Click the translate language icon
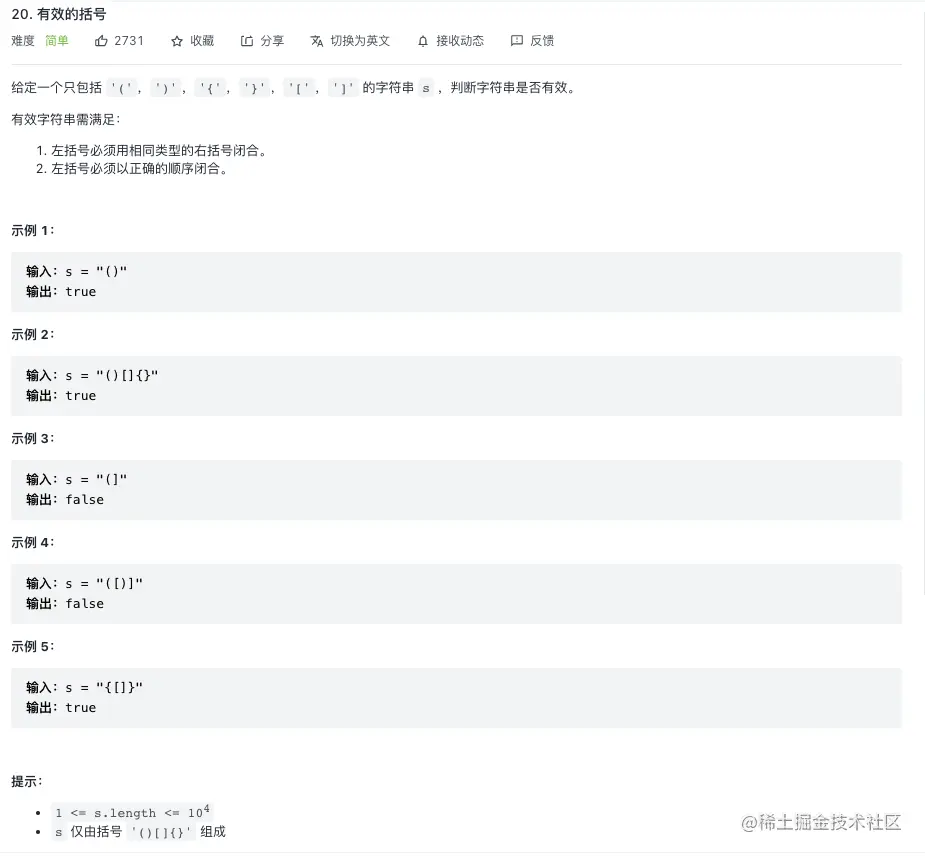This screenshot has height=856, width=925. (317, 41)
